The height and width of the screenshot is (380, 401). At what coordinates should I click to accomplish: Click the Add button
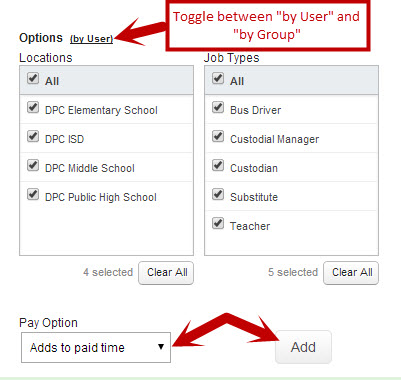pos(303,347)
